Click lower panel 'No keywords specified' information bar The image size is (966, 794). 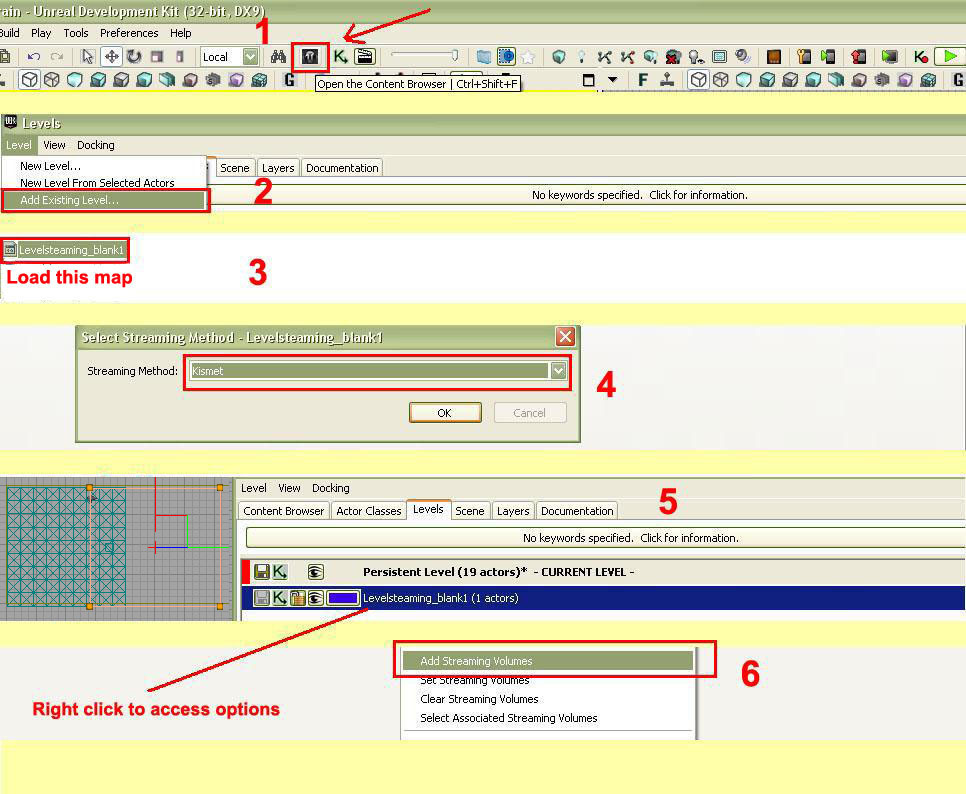[606, 538]
